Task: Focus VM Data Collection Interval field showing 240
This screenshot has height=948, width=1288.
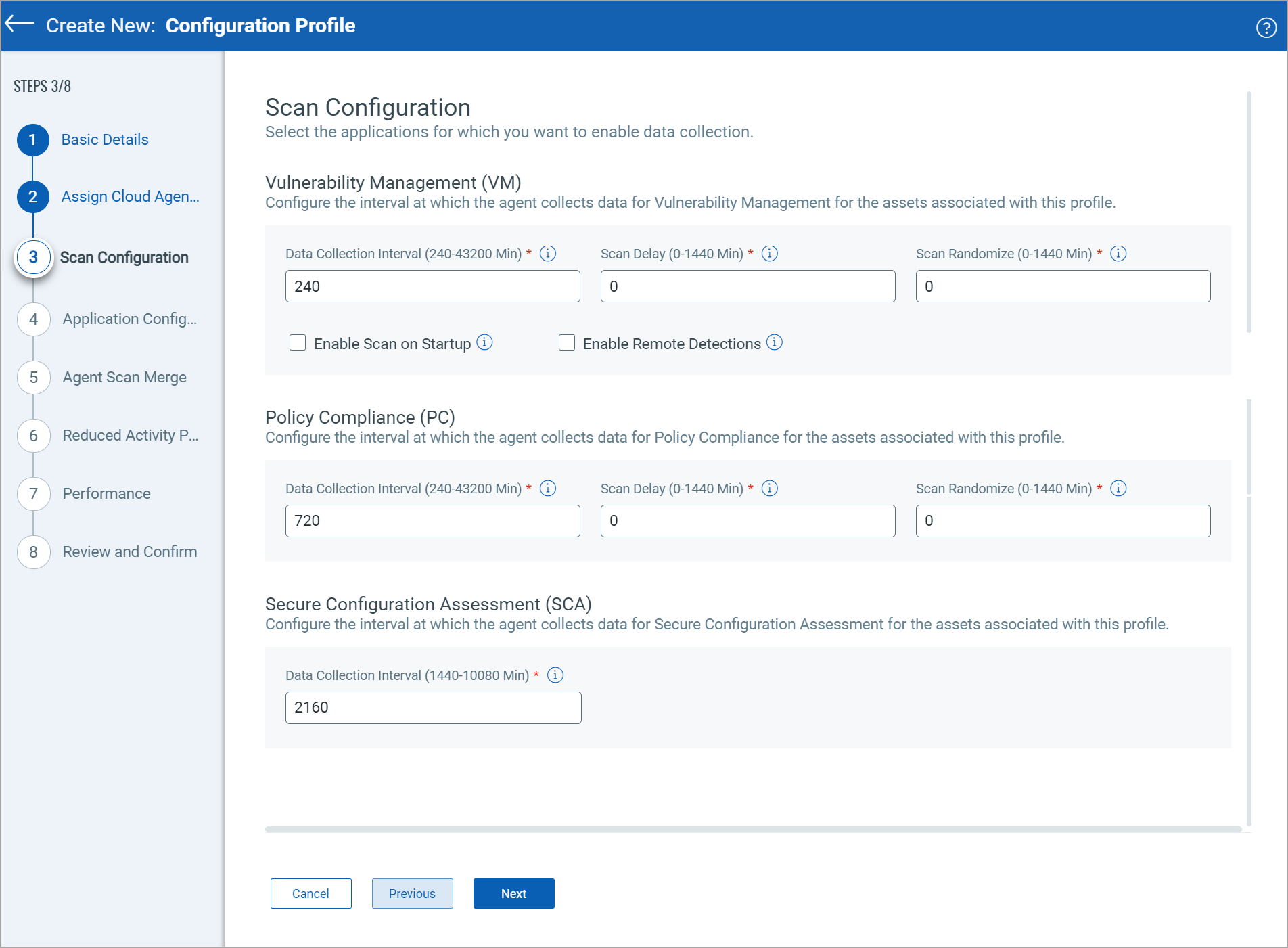Action: 433,286
